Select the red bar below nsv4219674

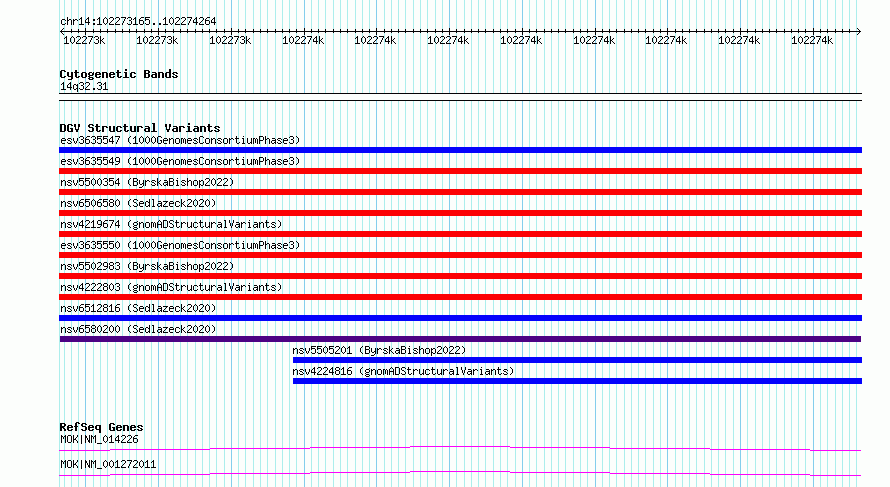pos(460,234)
